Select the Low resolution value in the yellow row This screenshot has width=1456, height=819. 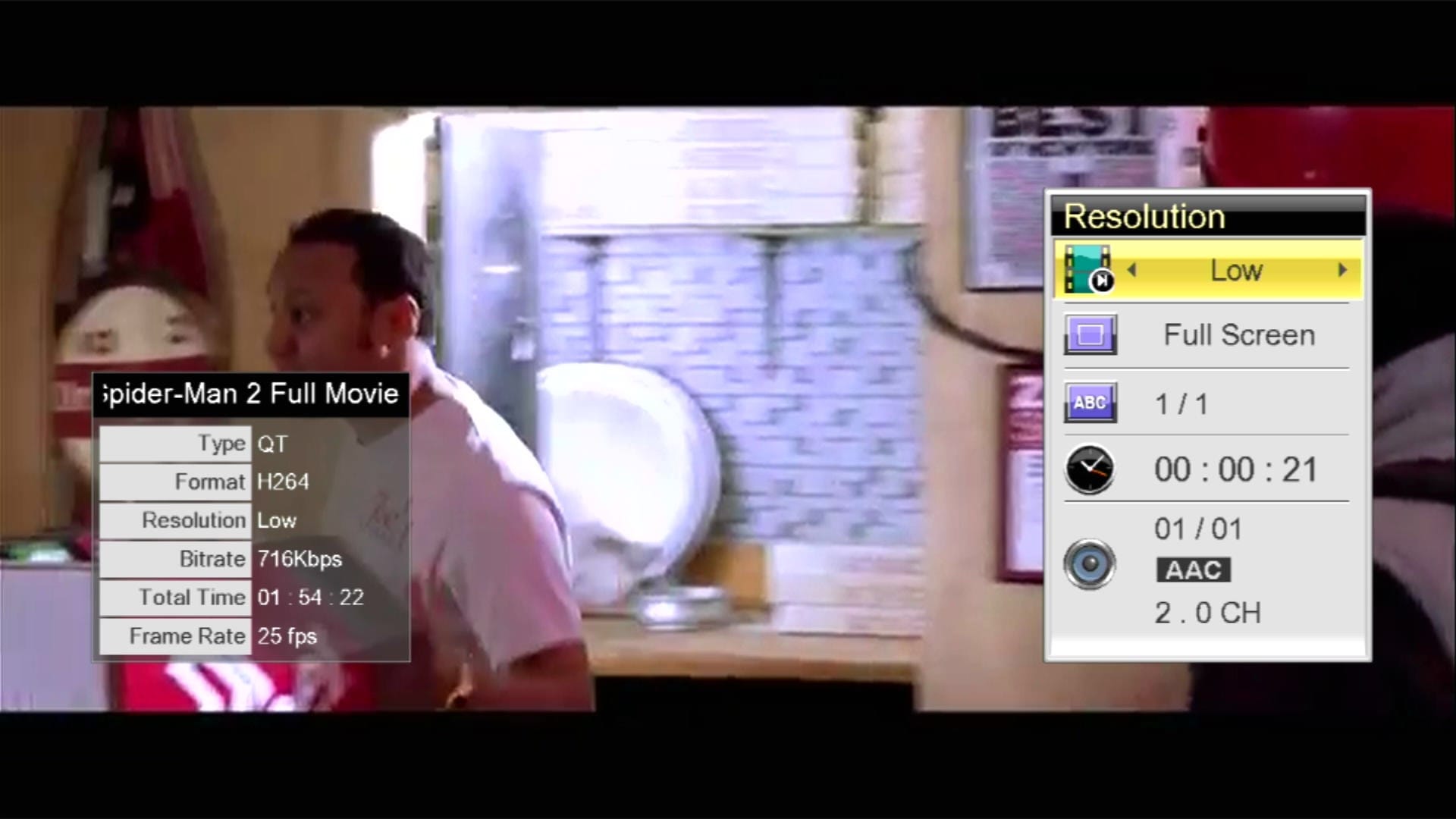click(x=1236, y=270)
